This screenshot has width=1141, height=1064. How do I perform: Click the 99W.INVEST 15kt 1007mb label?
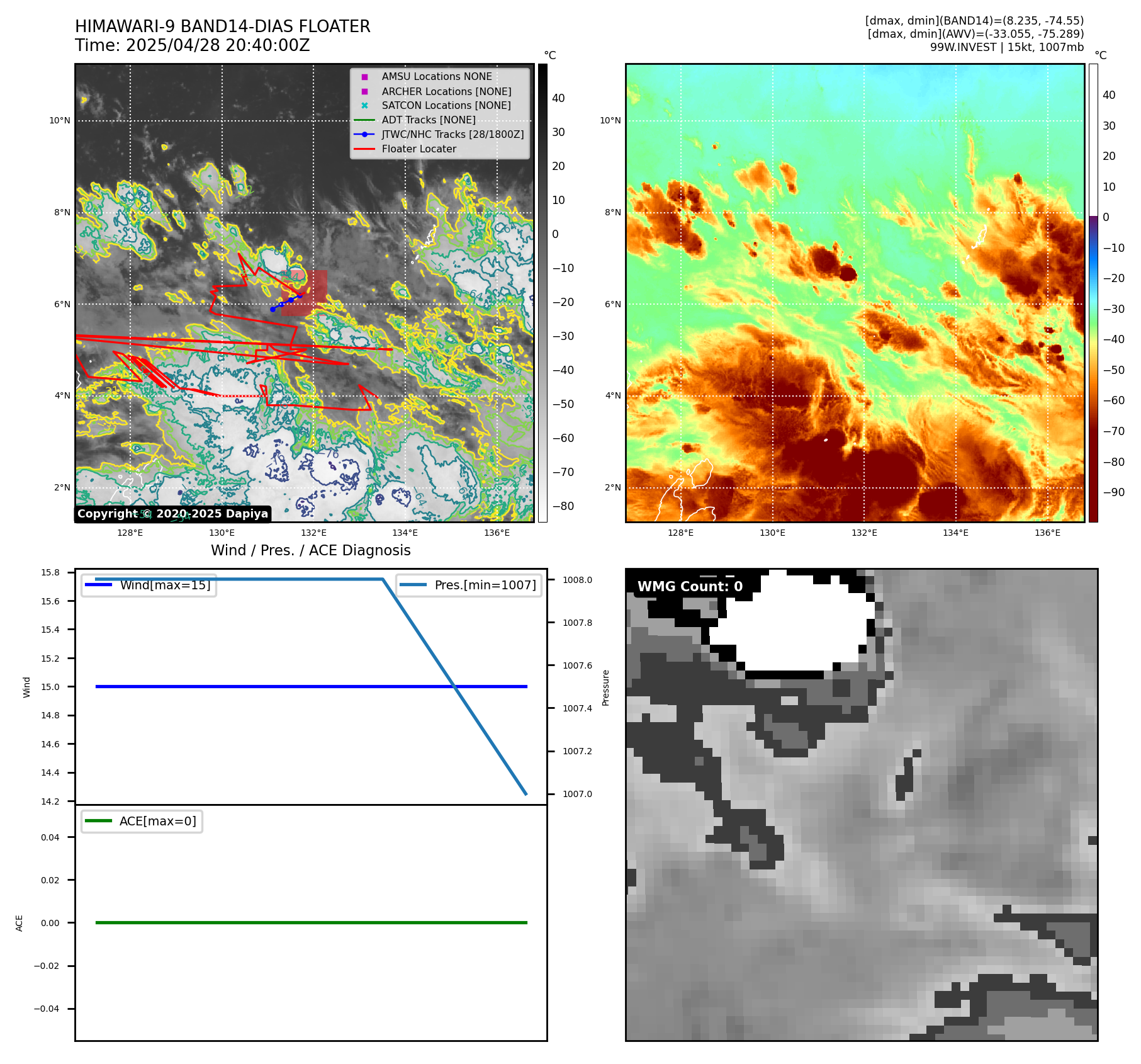click(x=1007, y=47)
